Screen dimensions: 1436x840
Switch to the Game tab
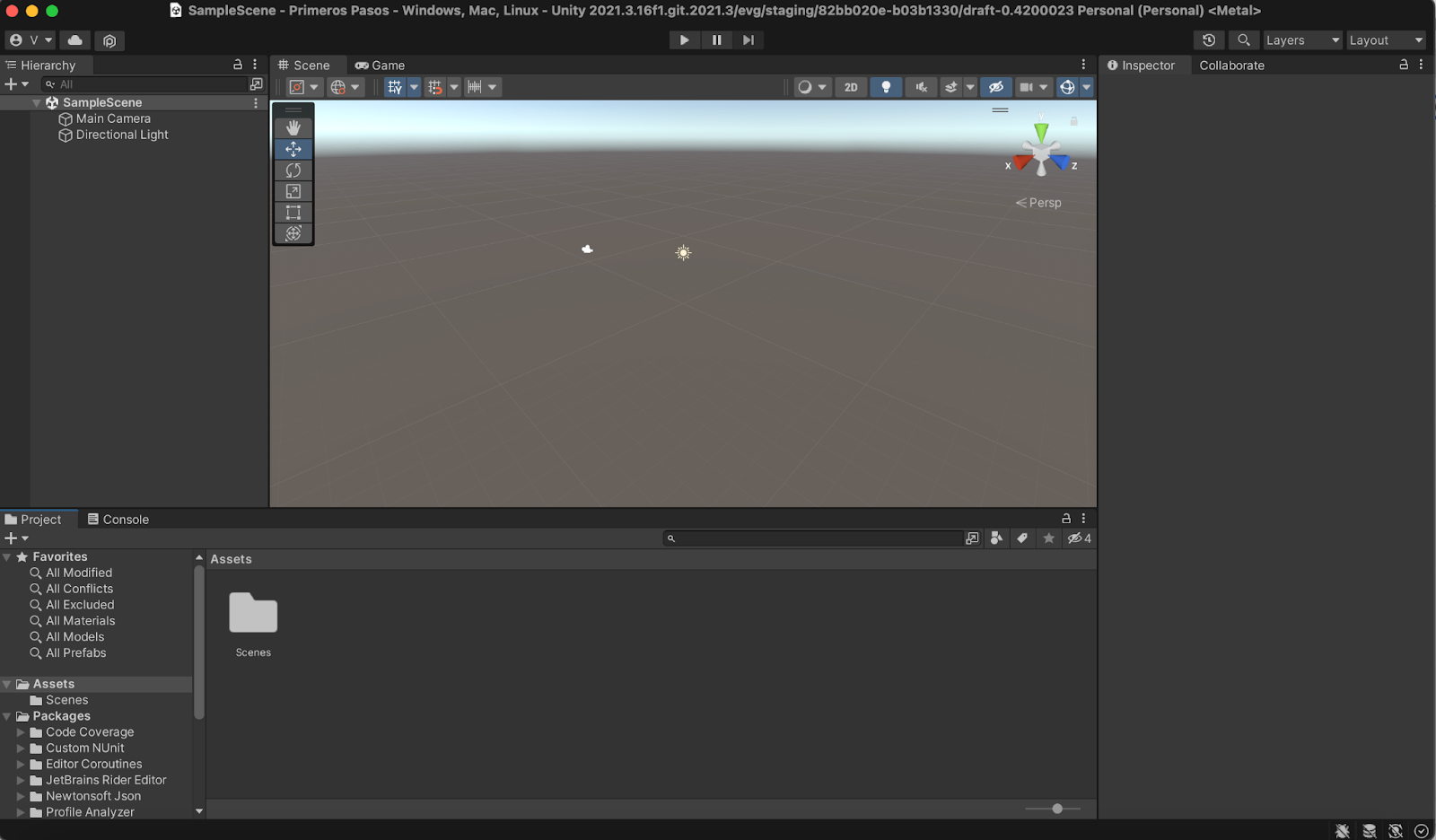pyautogui.click(x=380, y=65)
